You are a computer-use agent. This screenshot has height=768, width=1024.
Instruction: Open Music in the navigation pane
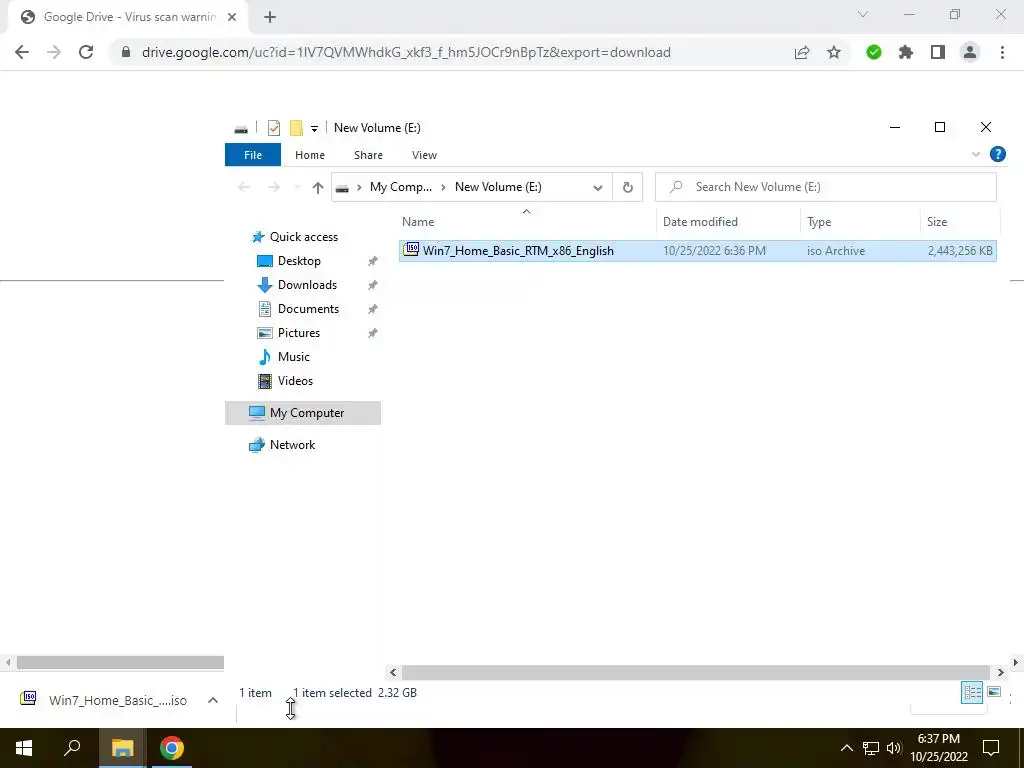coord(293,357)
